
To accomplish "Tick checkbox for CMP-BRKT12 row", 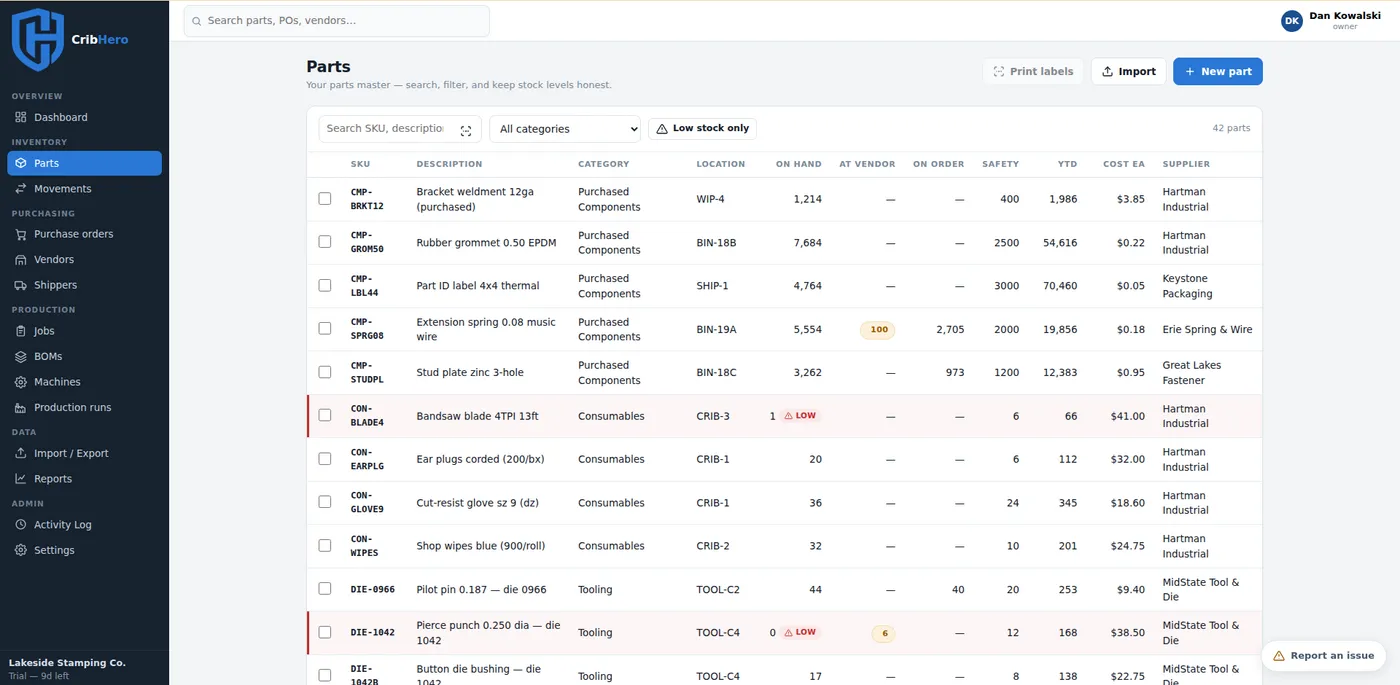I will tap(325, 199).
